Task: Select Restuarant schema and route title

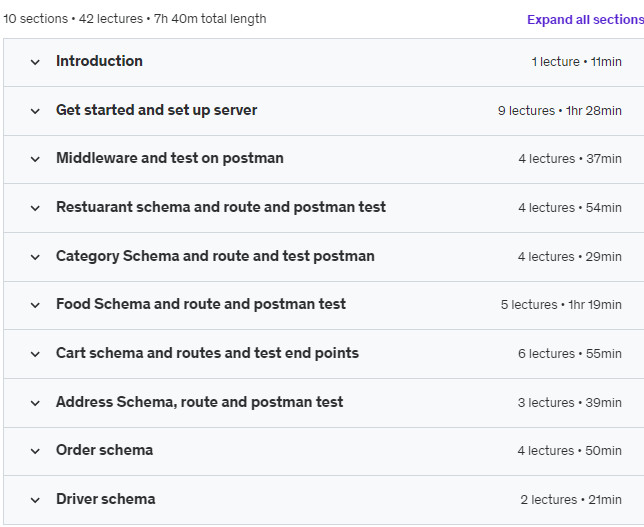Action: tap(221, 207)
